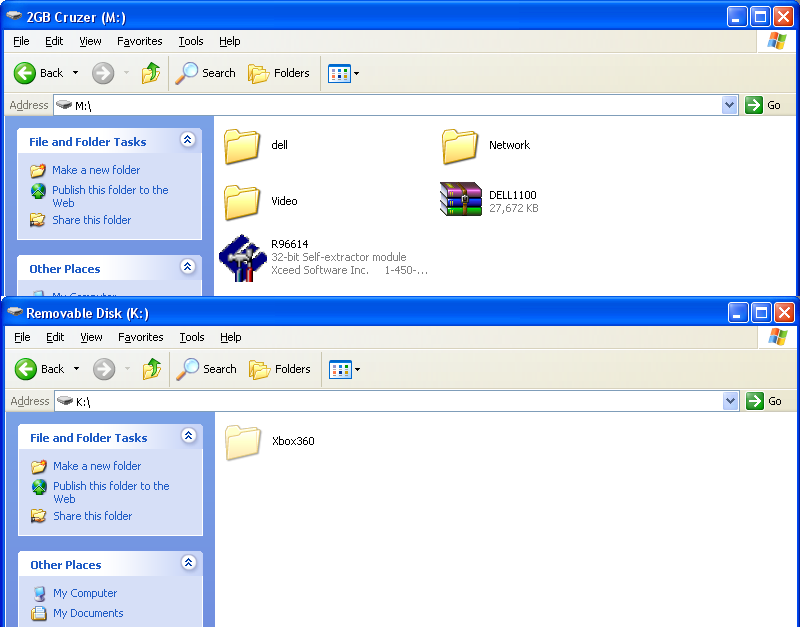Click Go button next to K:\ address
The image size is (800, 627).
point(764,401)
